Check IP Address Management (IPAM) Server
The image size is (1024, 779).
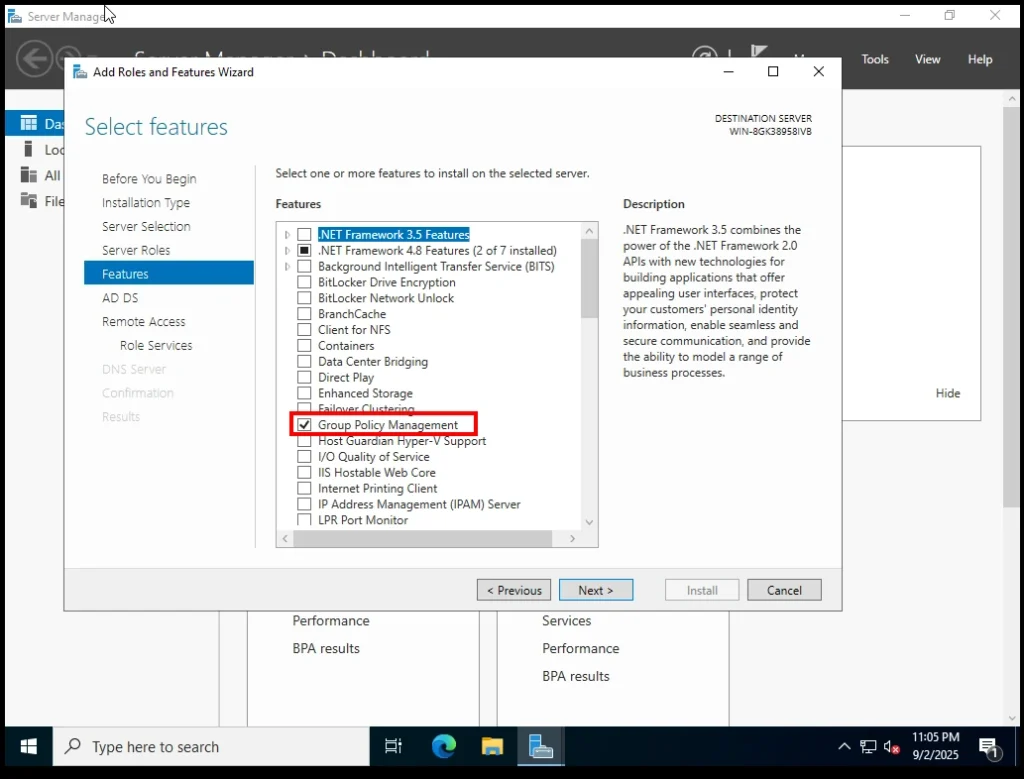point(304,504)
